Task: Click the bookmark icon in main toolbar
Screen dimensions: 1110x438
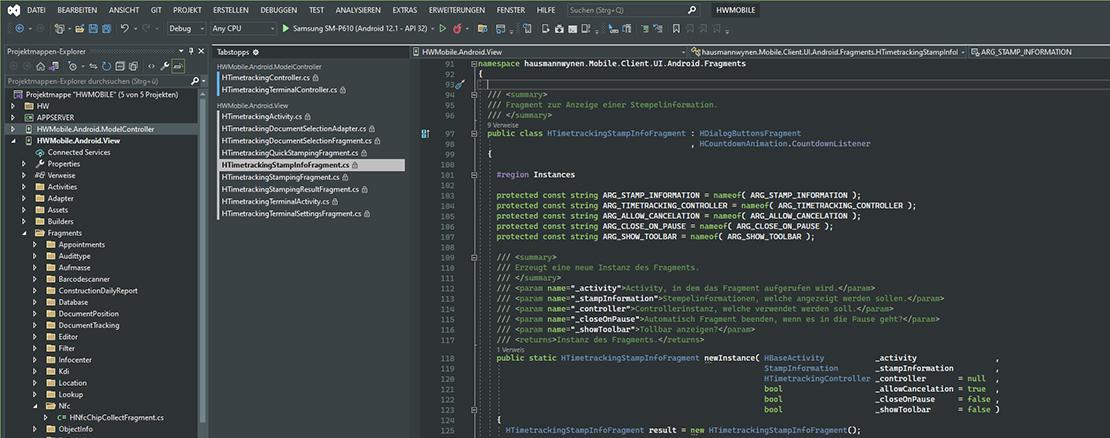Action: 676,28
